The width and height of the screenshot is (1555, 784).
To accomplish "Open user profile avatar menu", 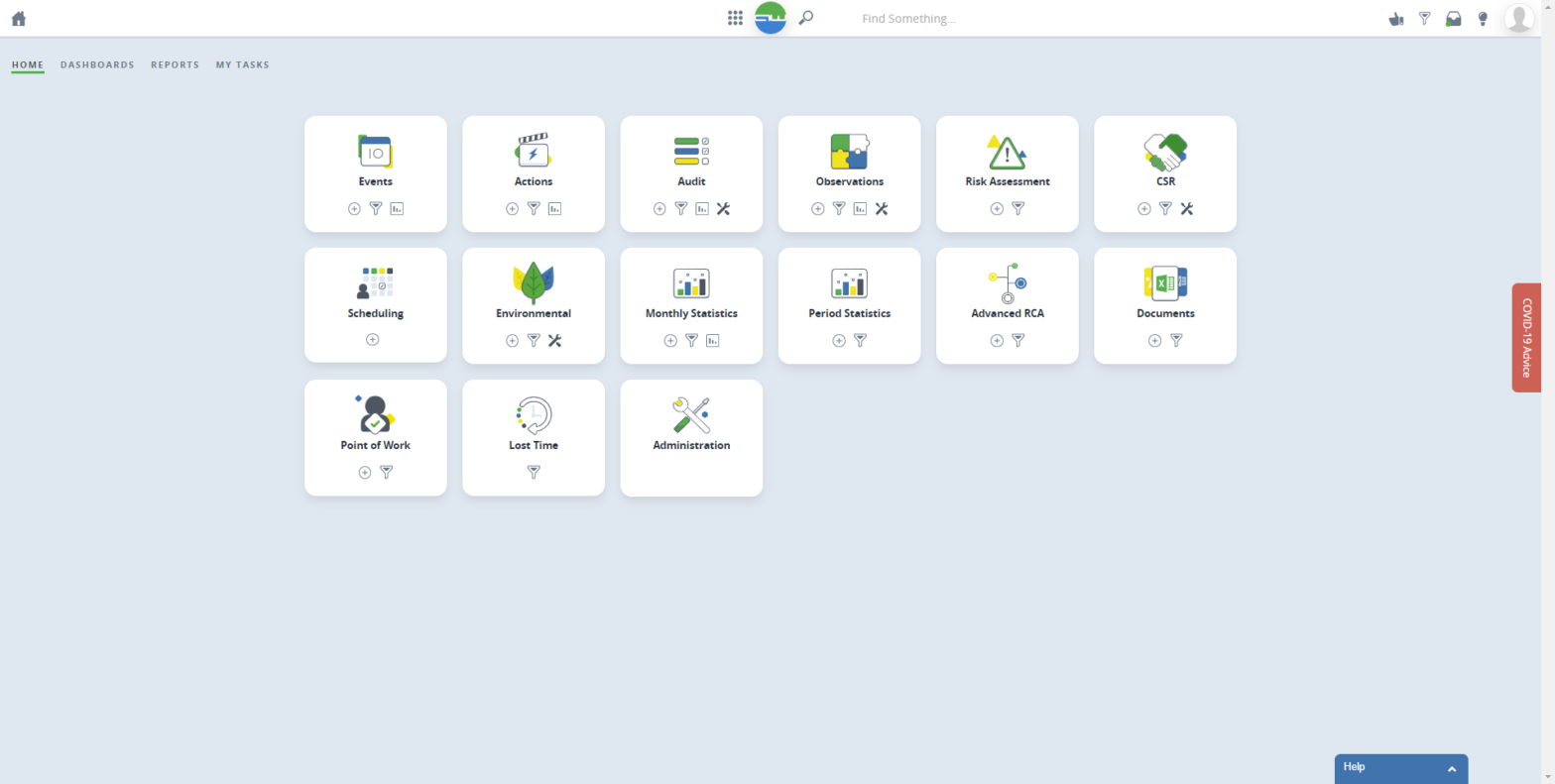I will pyautogui.click(x=1518, y=18).
